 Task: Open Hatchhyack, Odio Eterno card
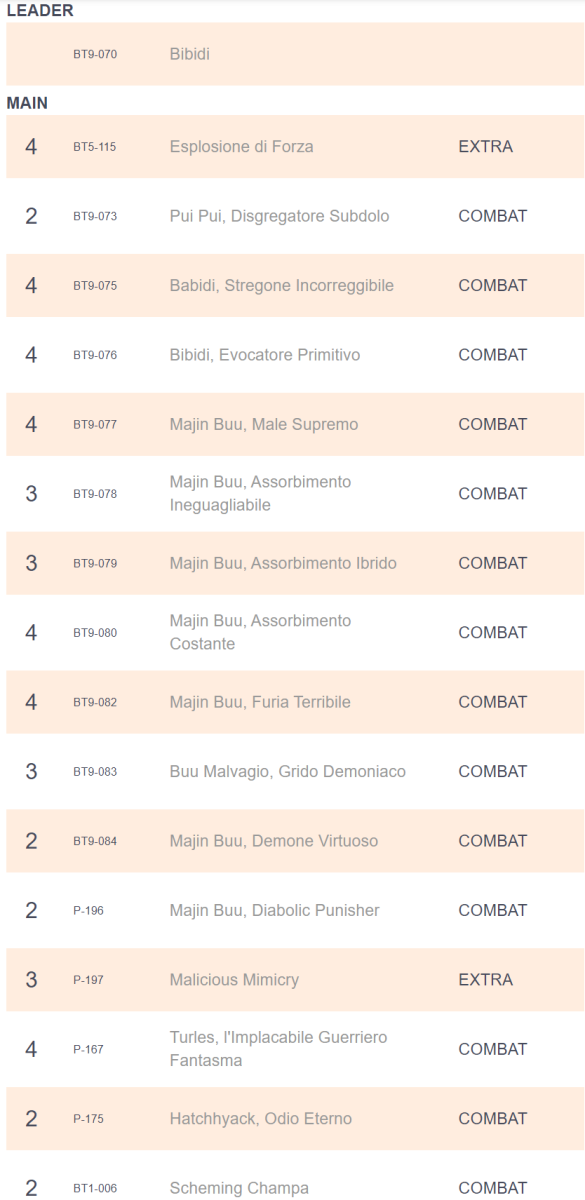click(260, 1120)
